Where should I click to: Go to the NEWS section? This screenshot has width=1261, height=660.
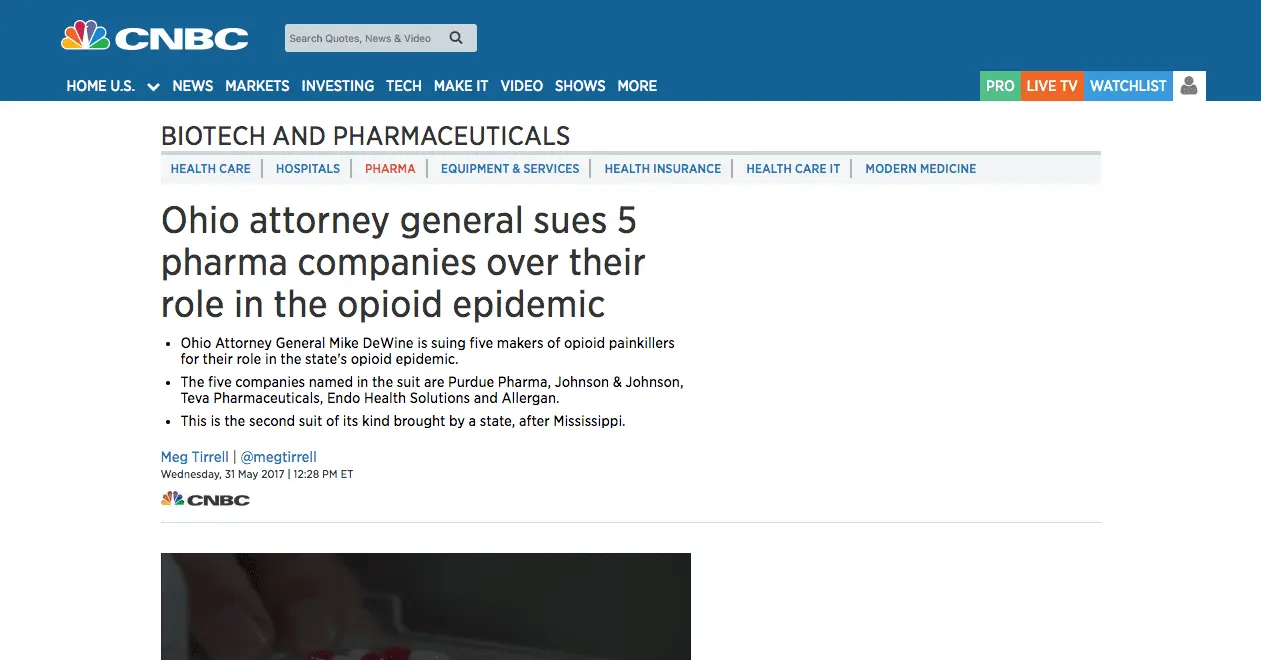pos(192,86)
